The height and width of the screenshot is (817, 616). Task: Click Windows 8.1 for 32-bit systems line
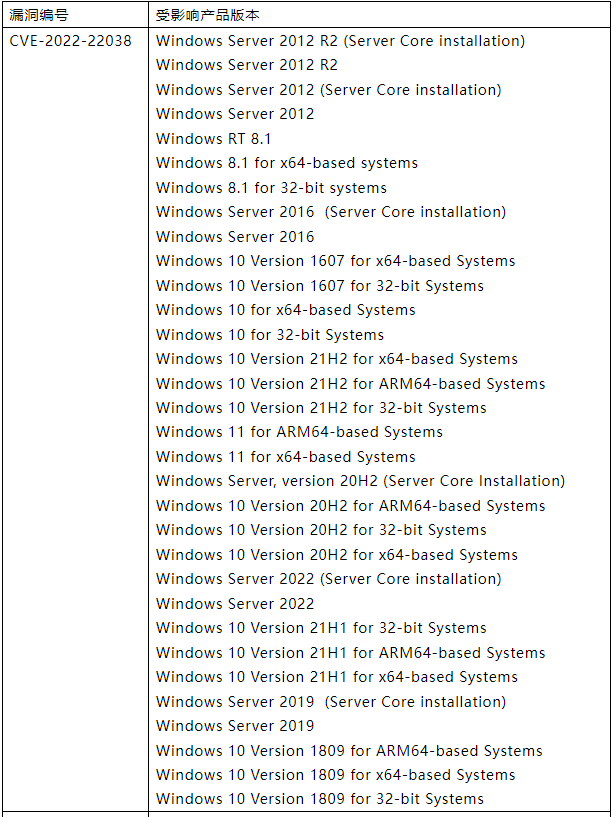(x=272, y=188)
